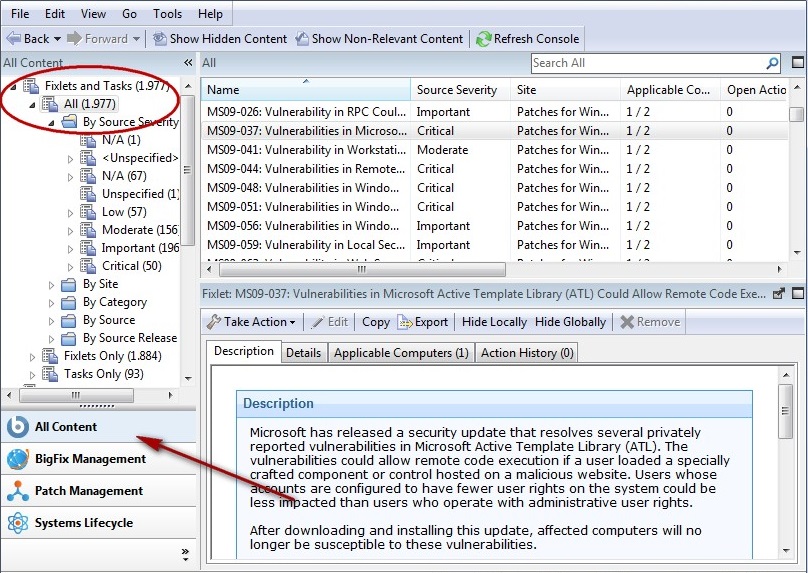Click the fixlet list horizontal scrollbar

click(362, 269)
